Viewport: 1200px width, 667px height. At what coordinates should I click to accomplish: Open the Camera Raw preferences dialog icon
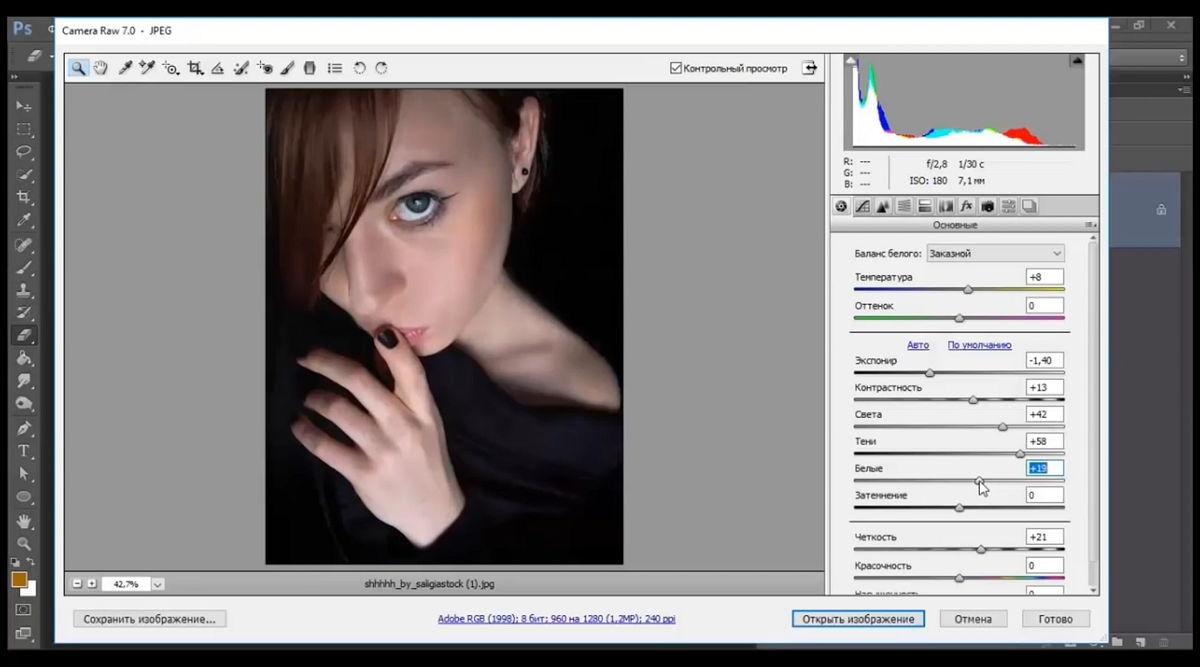click(335, 68)
